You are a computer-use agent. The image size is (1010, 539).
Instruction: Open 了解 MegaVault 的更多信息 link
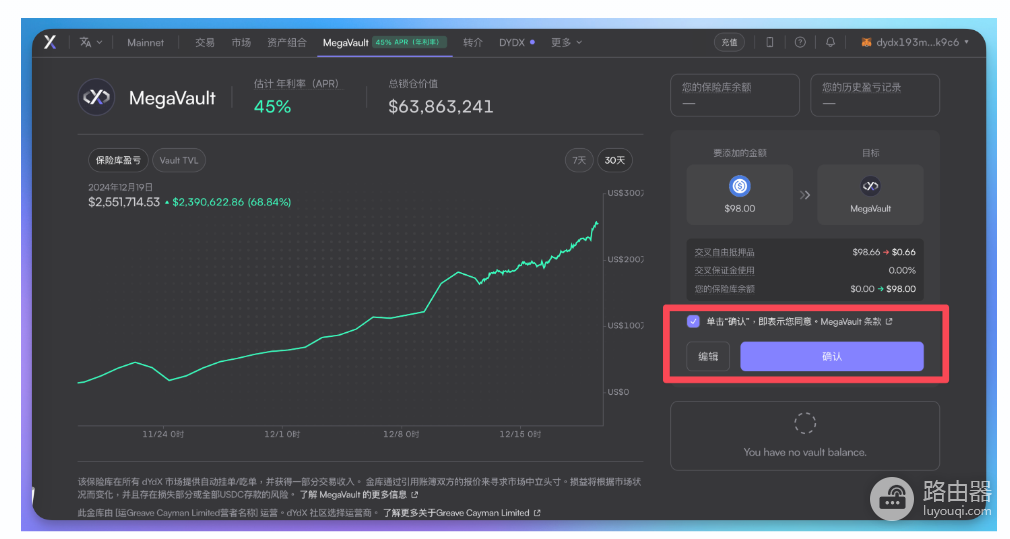pyautogui.click(x=359, y=495)
